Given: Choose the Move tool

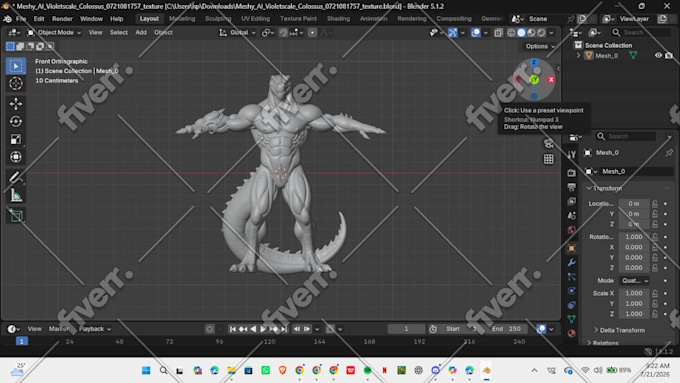Looking at the screenshot, I should (16, 104).
